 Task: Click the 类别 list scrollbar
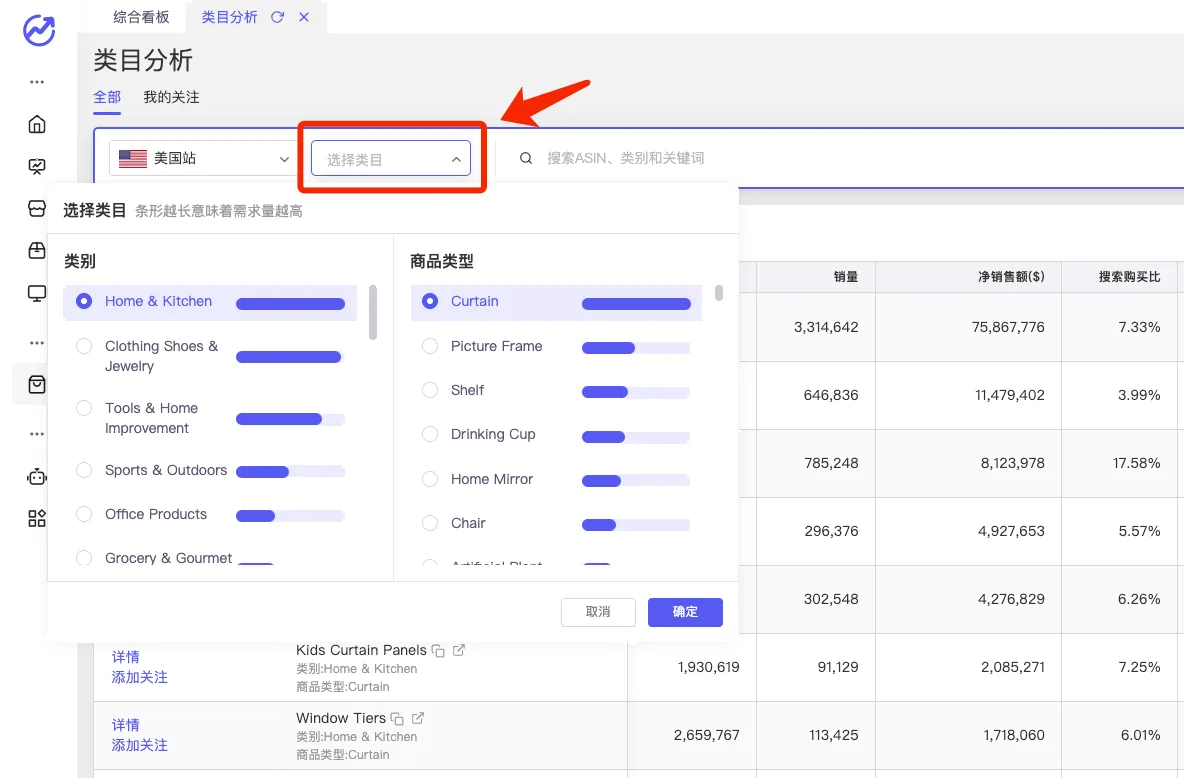(372, 312)
